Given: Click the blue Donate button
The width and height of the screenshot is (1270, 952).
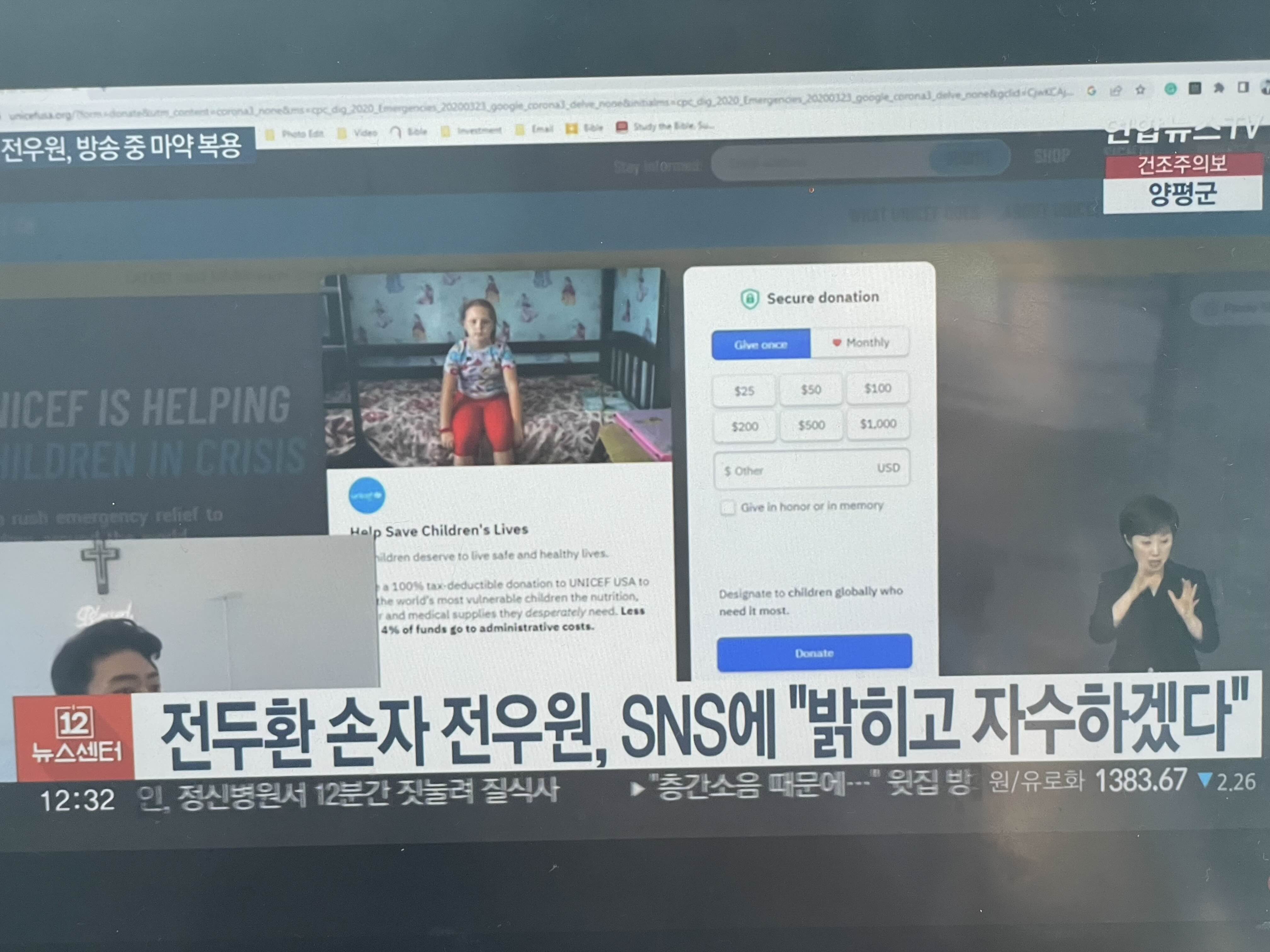Looking at the screenshot, I should coord(814,653).
